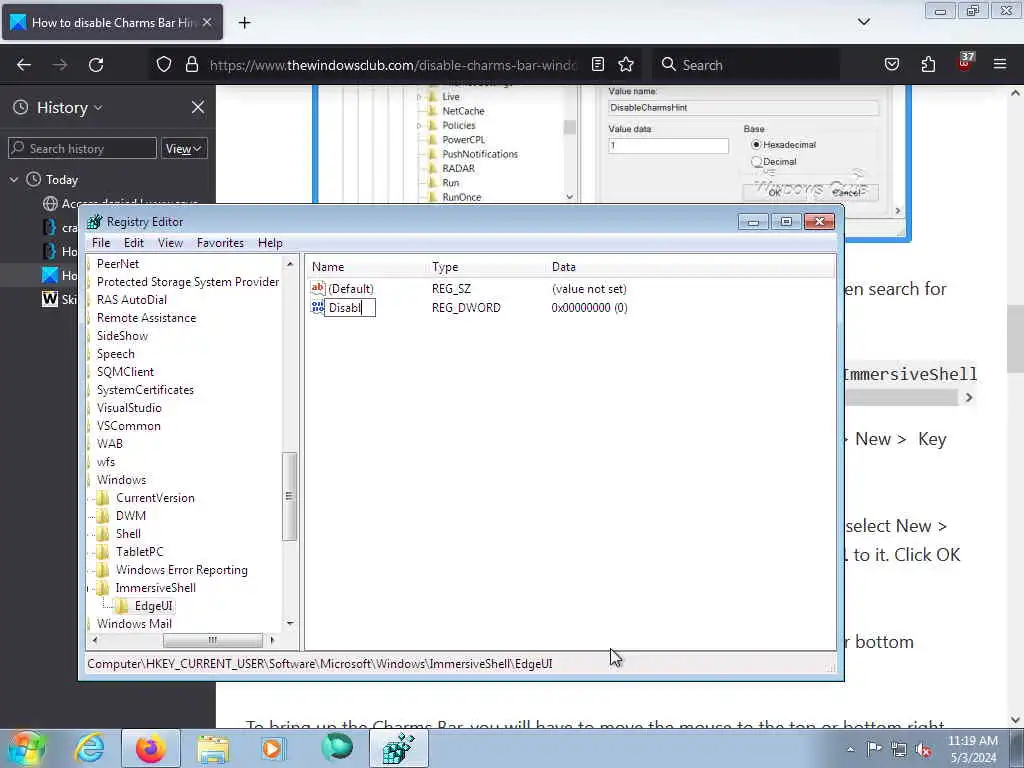Click the tree horizontal scrollbar thumb
The height and width of the screenshot is (768, 1024).
pyautogui.click(x=213, y=640)
